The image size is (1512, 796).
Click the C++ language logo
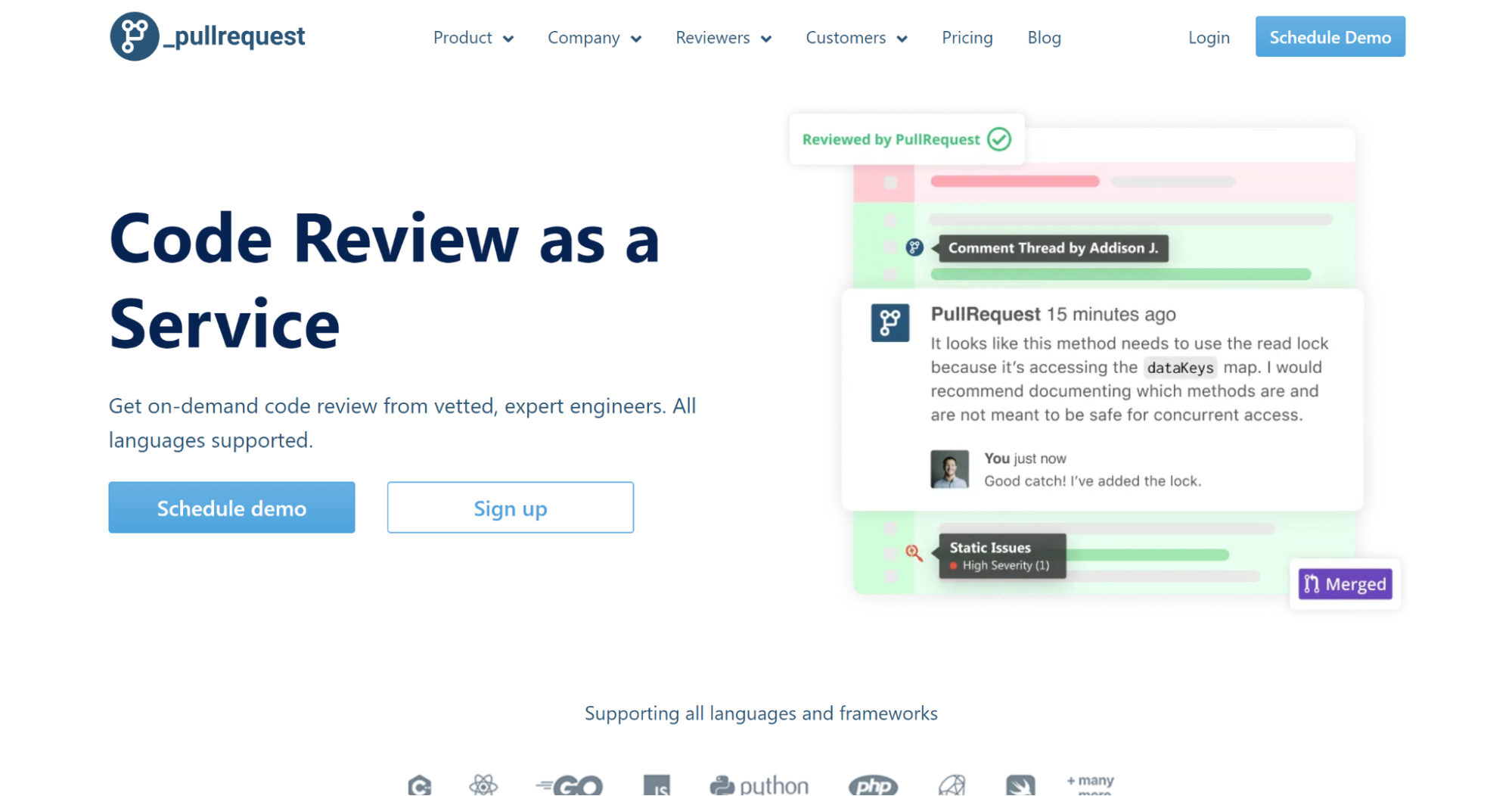click(419, 785)
